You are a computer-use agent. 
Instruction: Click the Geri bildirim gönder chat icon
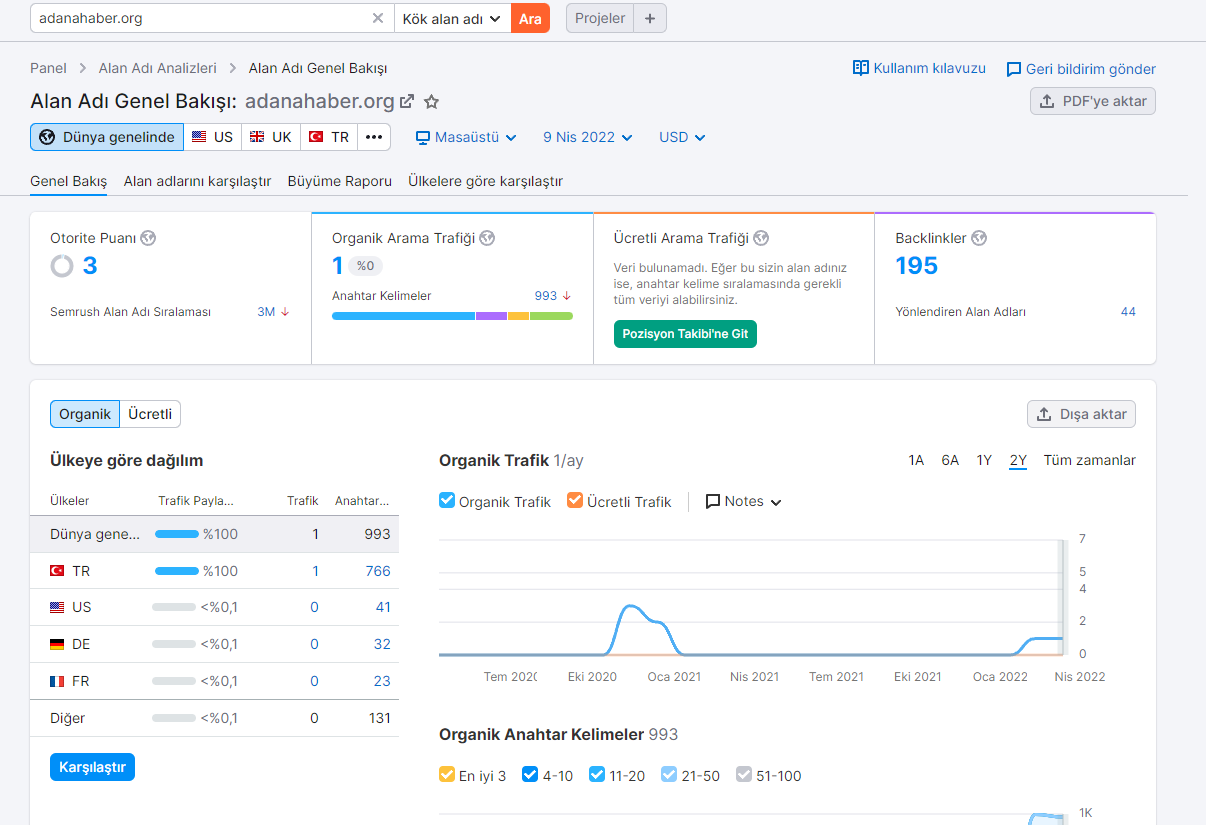pyautogui.click(x=1014, y=69)
